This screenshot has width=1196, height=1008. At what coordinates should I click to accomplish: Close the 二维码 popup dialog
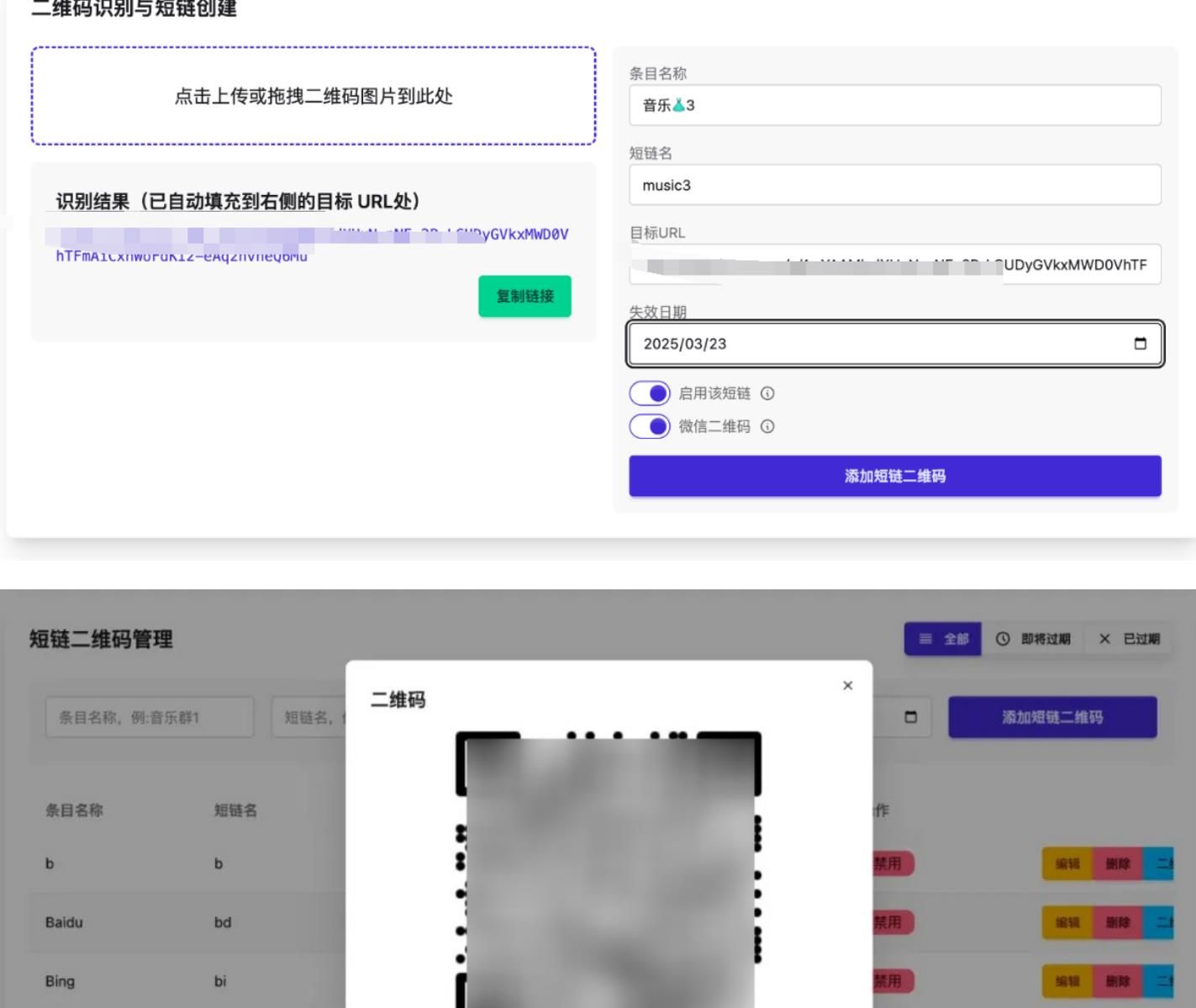point(846,685)
